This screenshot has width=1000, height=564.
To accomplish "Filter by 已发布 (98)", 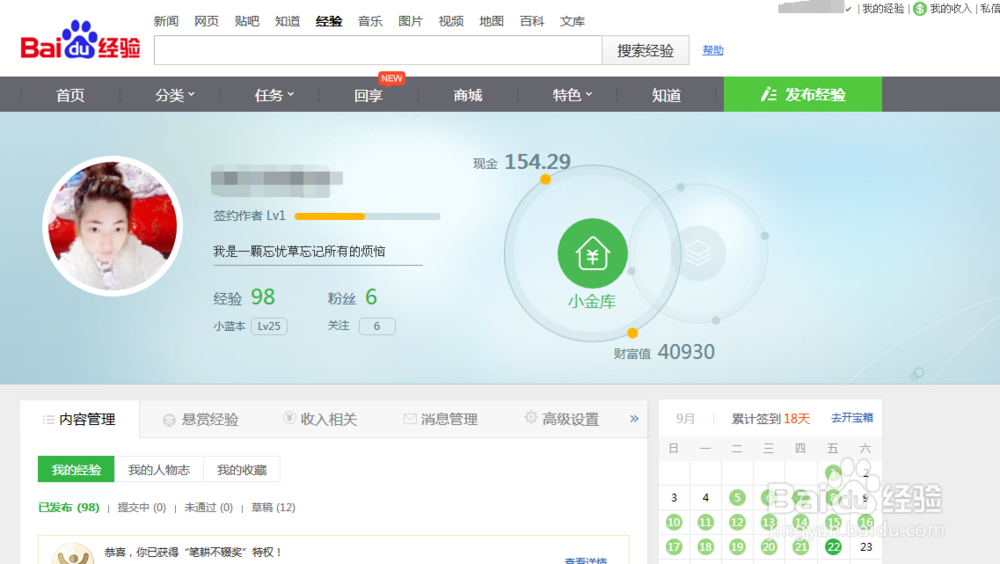I will click(x=69, y=507).
